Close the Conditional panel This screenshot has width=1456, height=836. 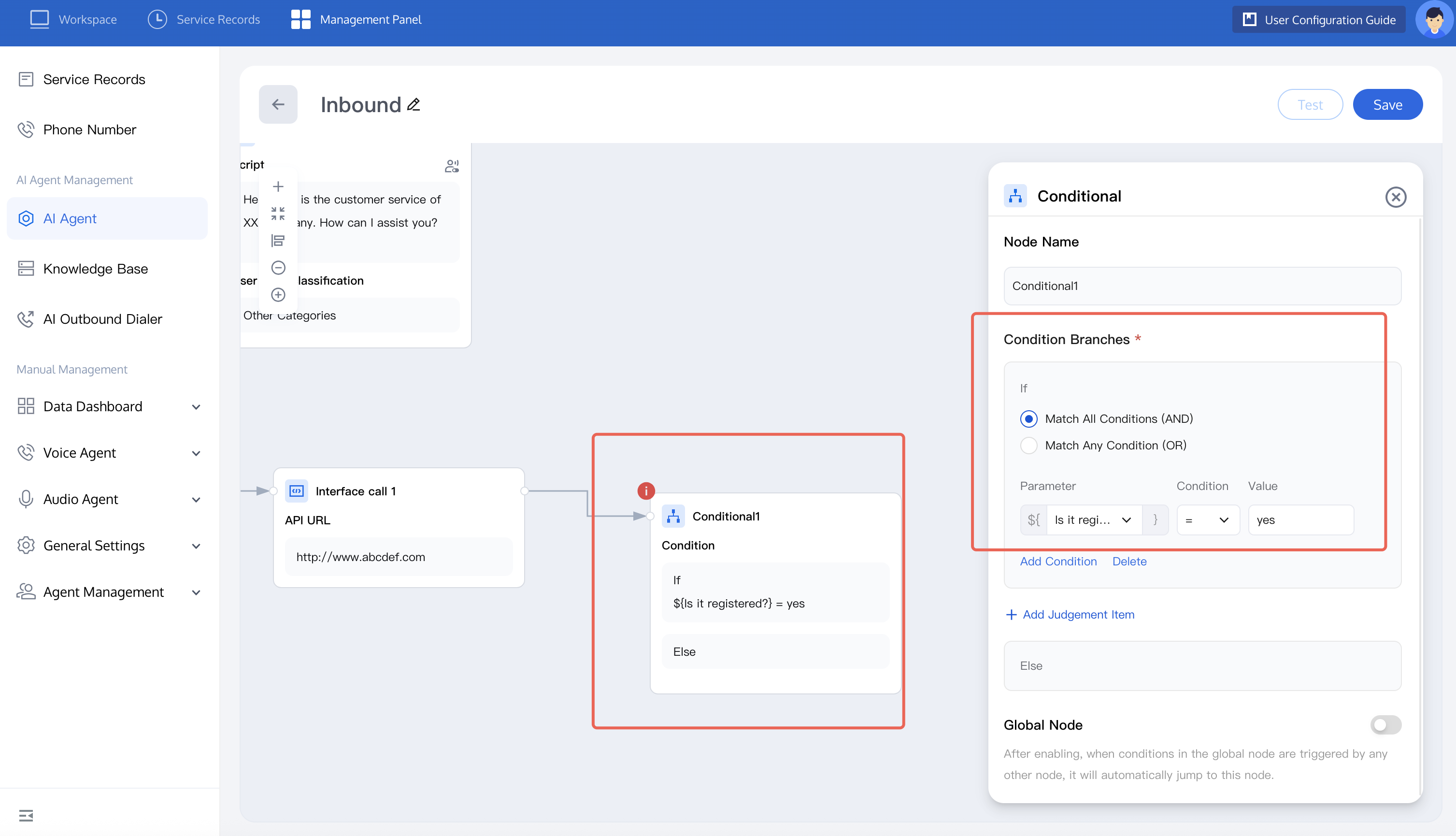click(x=1395, y=197)
